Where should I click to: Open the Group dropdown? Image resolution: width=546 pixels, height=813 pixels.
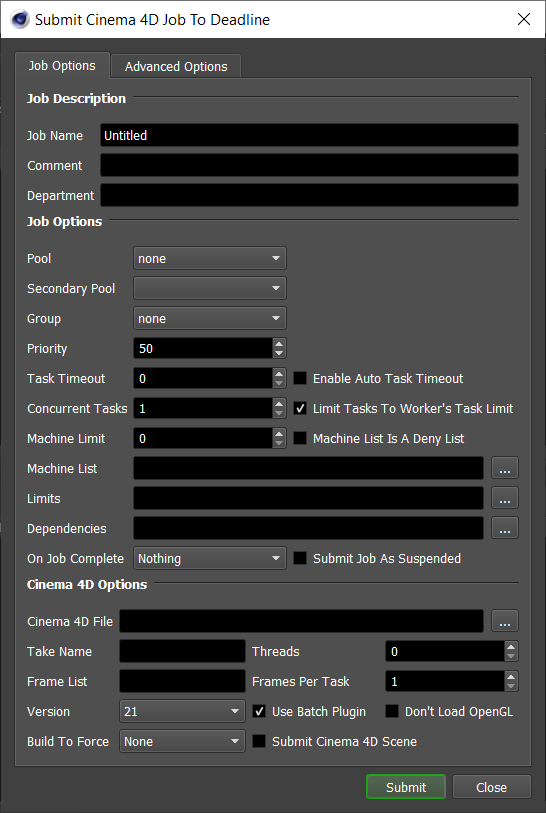[209, 318]
